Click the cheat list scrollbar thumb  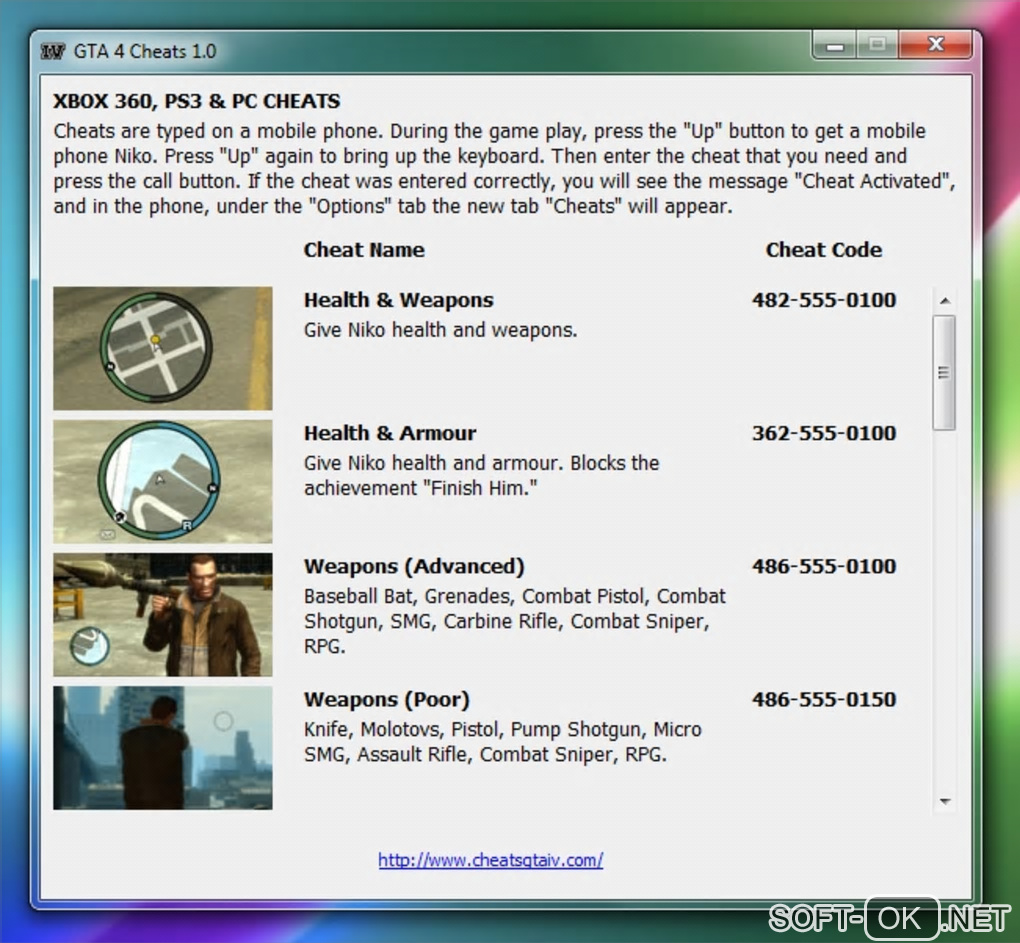[944, 373]
